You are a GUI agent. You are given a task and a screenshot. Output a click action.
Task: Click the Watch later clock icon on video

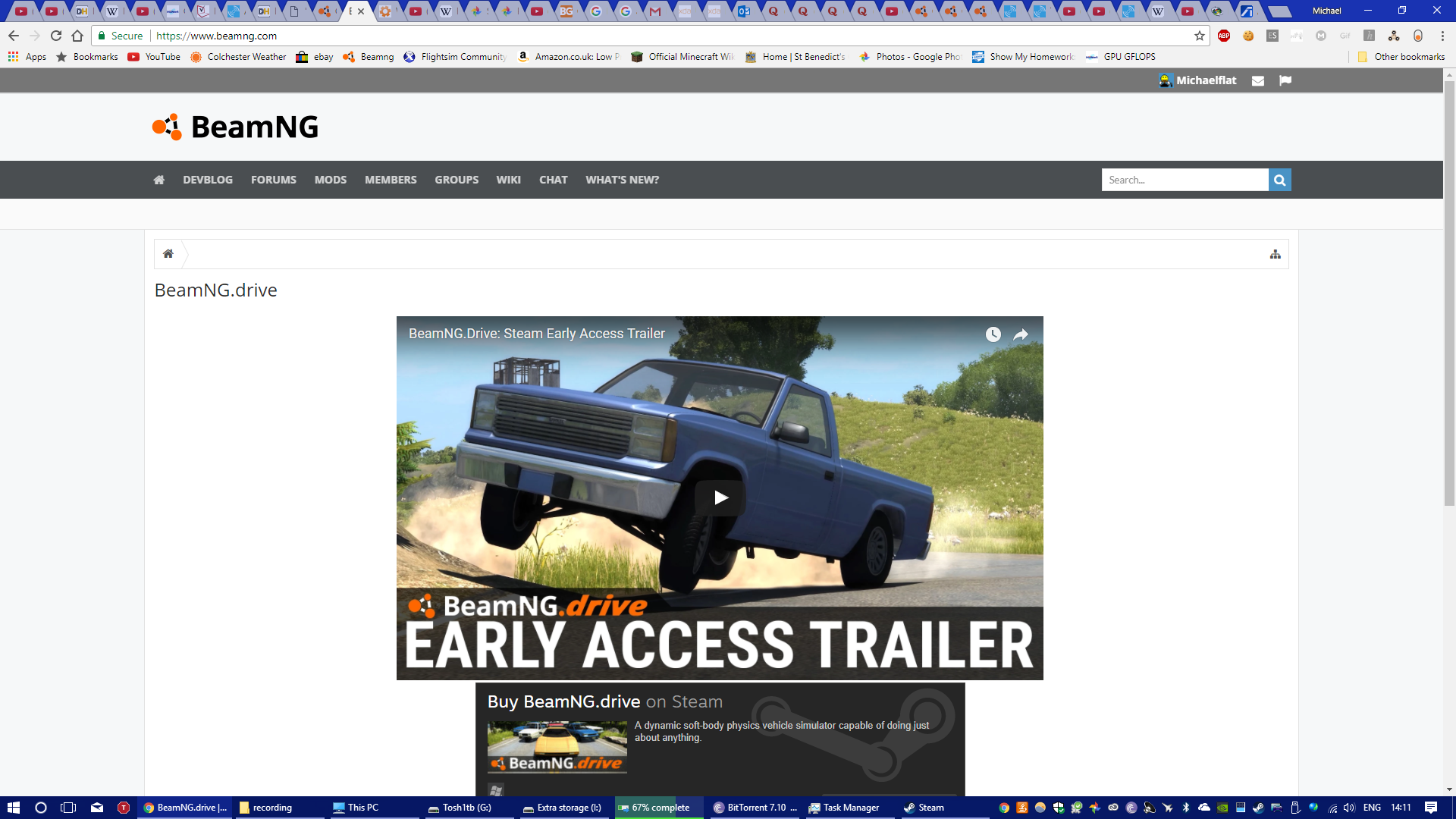tap(993, 334)
